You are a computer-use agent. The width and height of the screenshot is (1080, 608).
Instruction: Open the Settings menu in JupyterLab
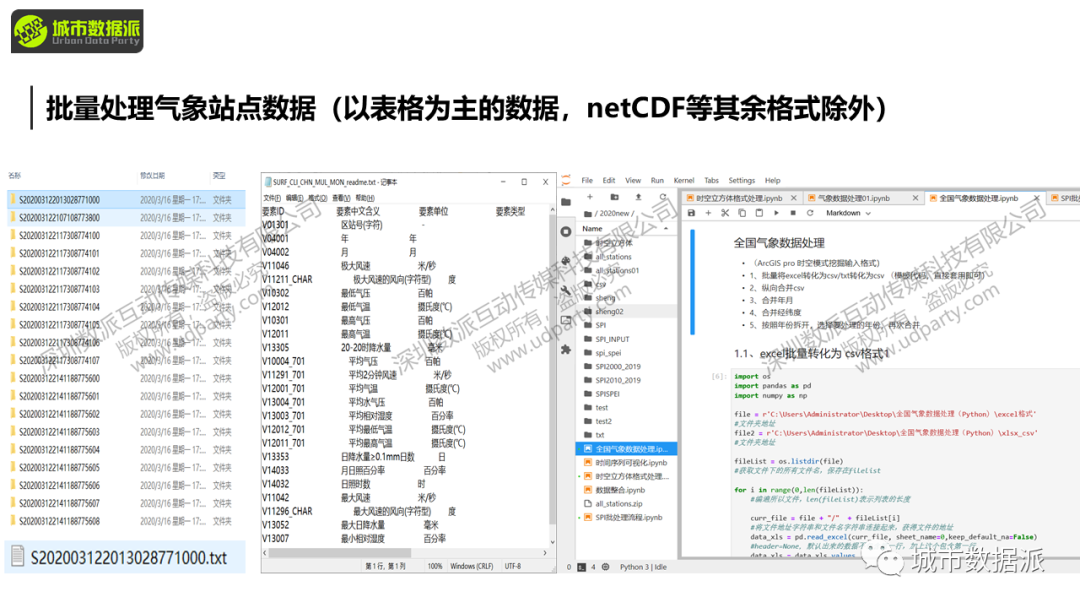click(x=742, y=180)
